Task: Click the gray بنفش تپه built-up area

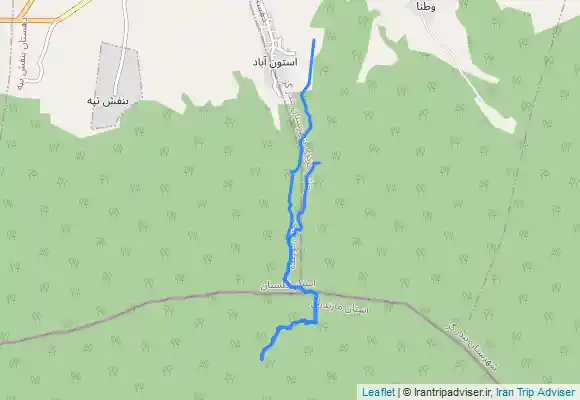Action: [x=117, y=86]
